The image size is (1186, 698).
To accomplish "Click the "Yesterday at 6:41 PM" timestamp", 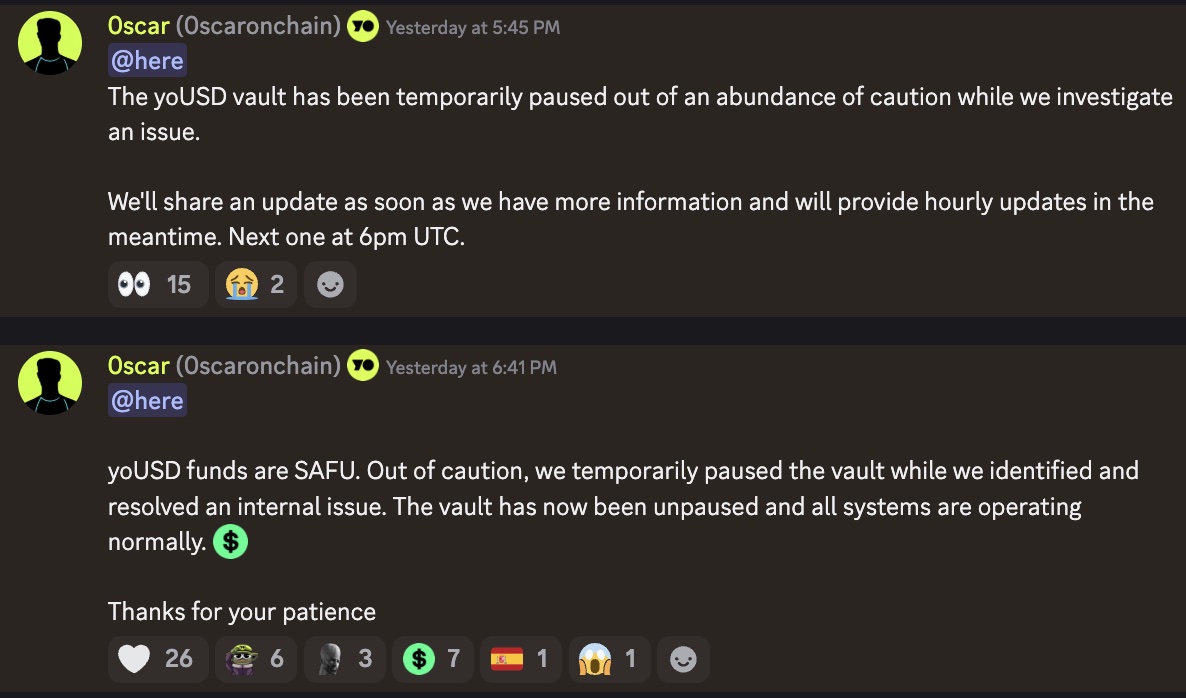I will (x=471, y=368).
